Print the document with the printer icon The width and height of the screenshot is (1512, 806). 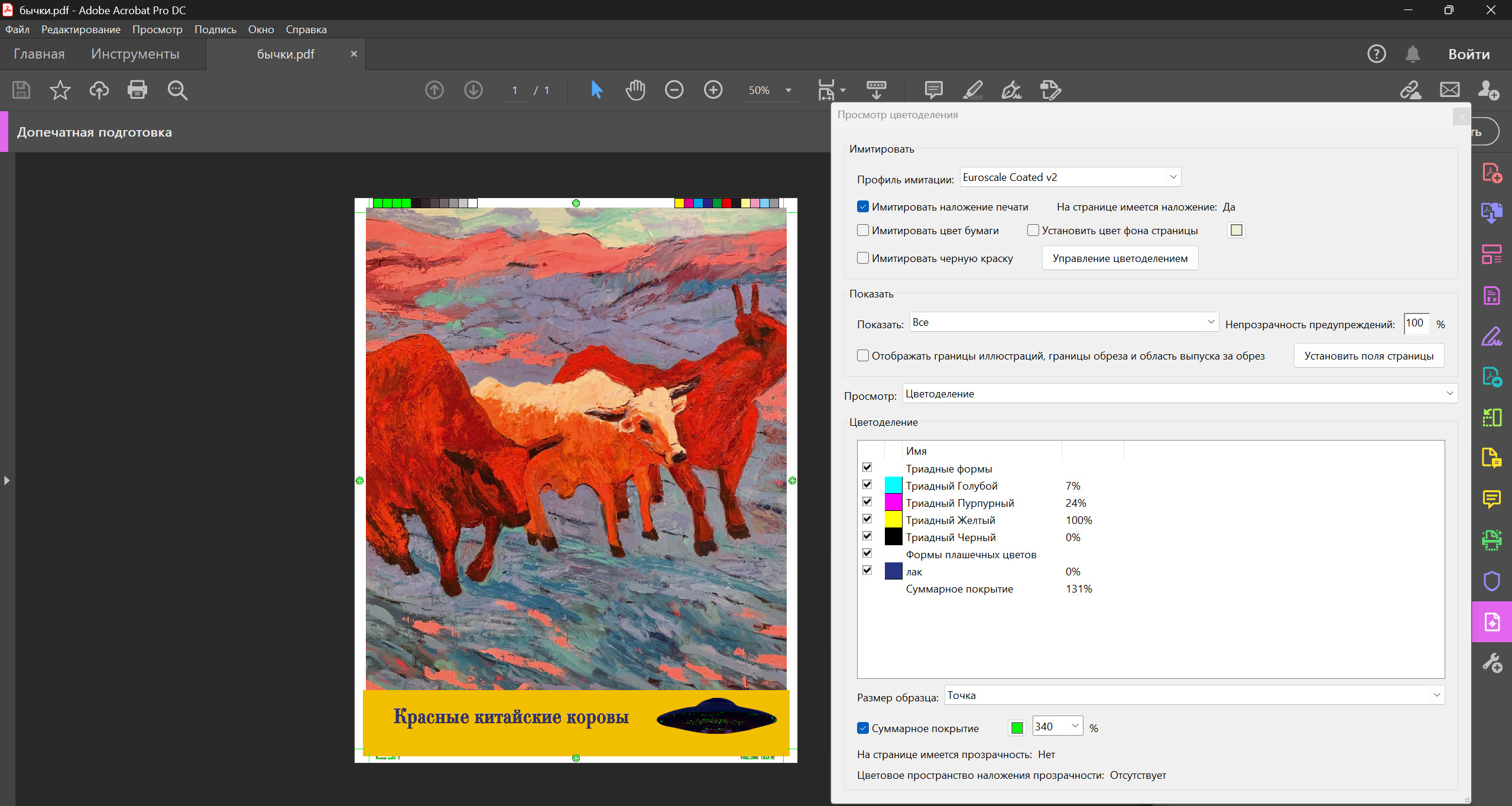[137, 90]
